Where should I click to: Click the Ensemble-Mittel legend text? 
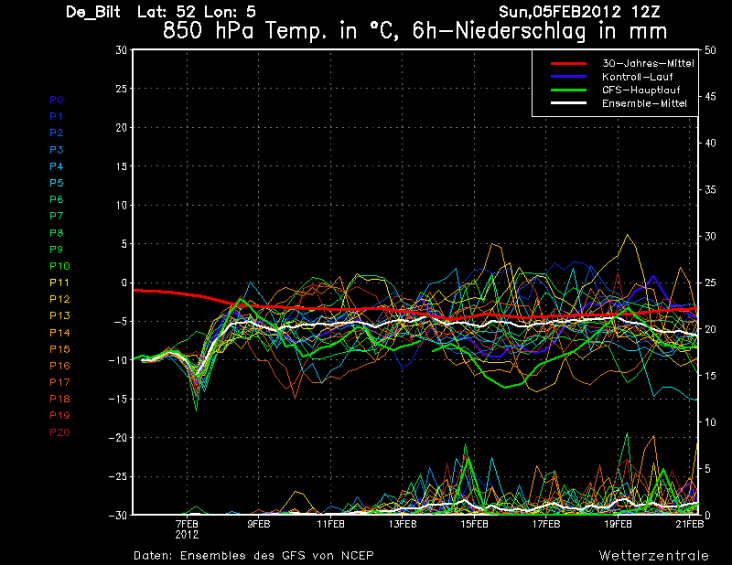pos(644,103)
